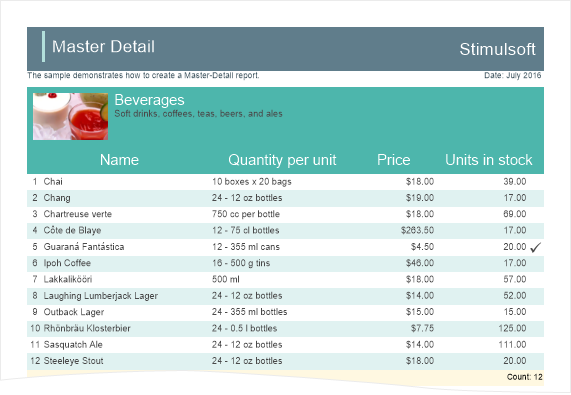This screenshot has width=571, height=395.
Task: Click the Beverages category thumbnail image
Action: (70, 116)
